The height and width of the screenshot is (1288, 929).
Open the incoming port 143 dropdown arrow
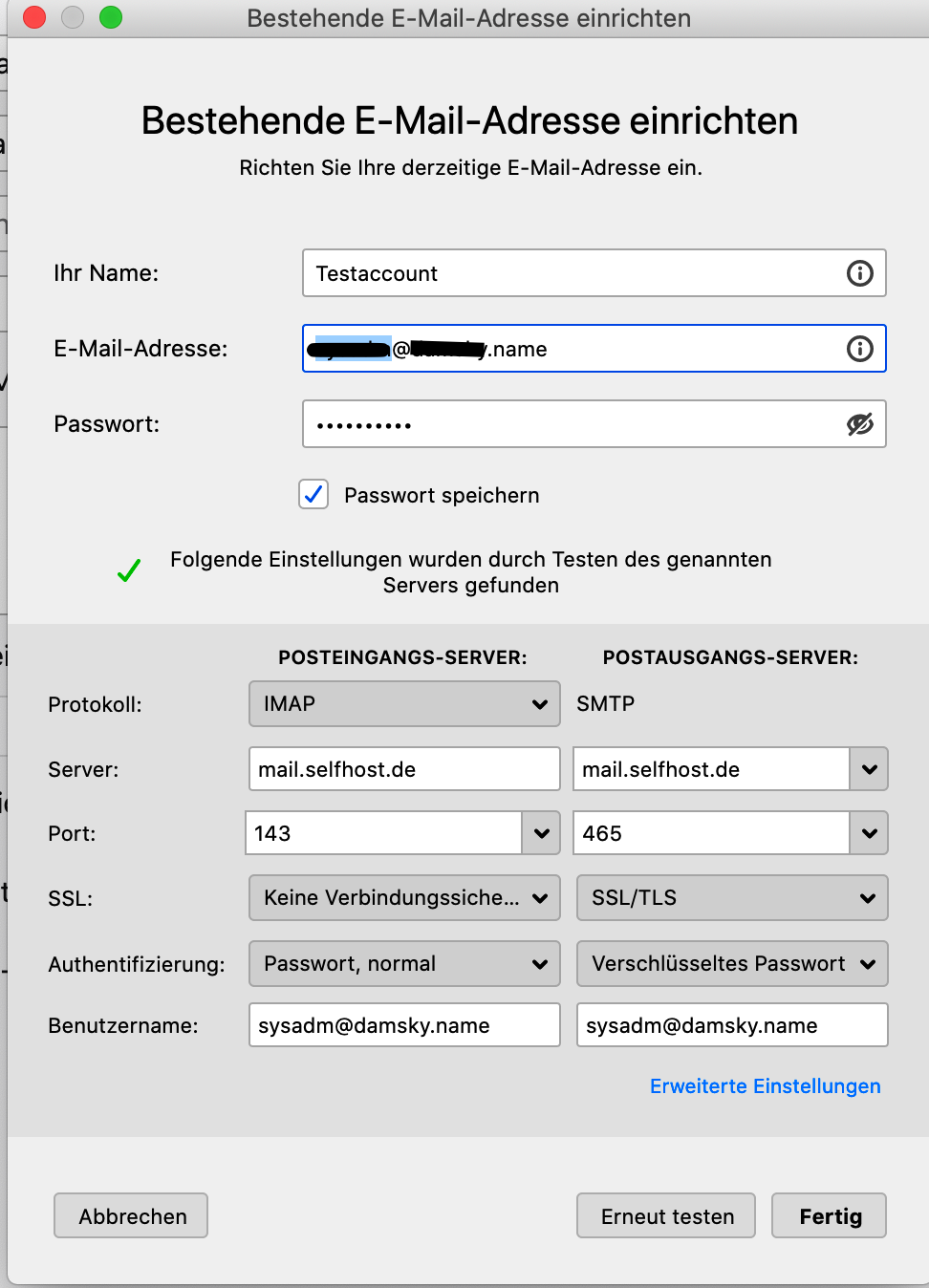541,833
